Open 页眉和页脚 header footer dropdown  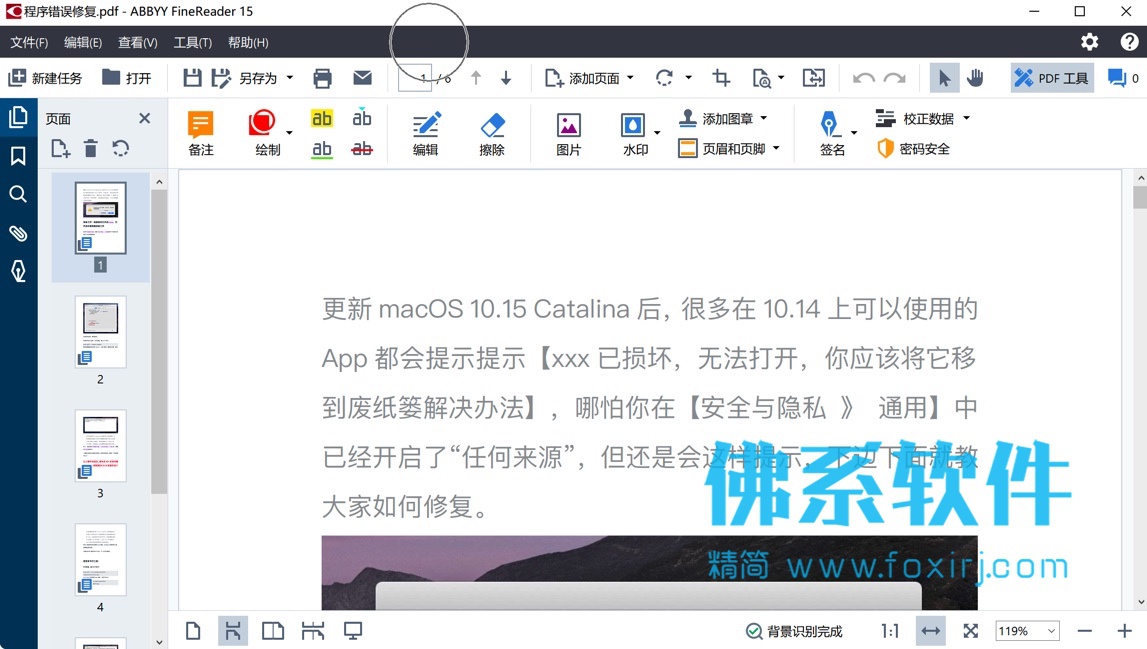(729, 149)
